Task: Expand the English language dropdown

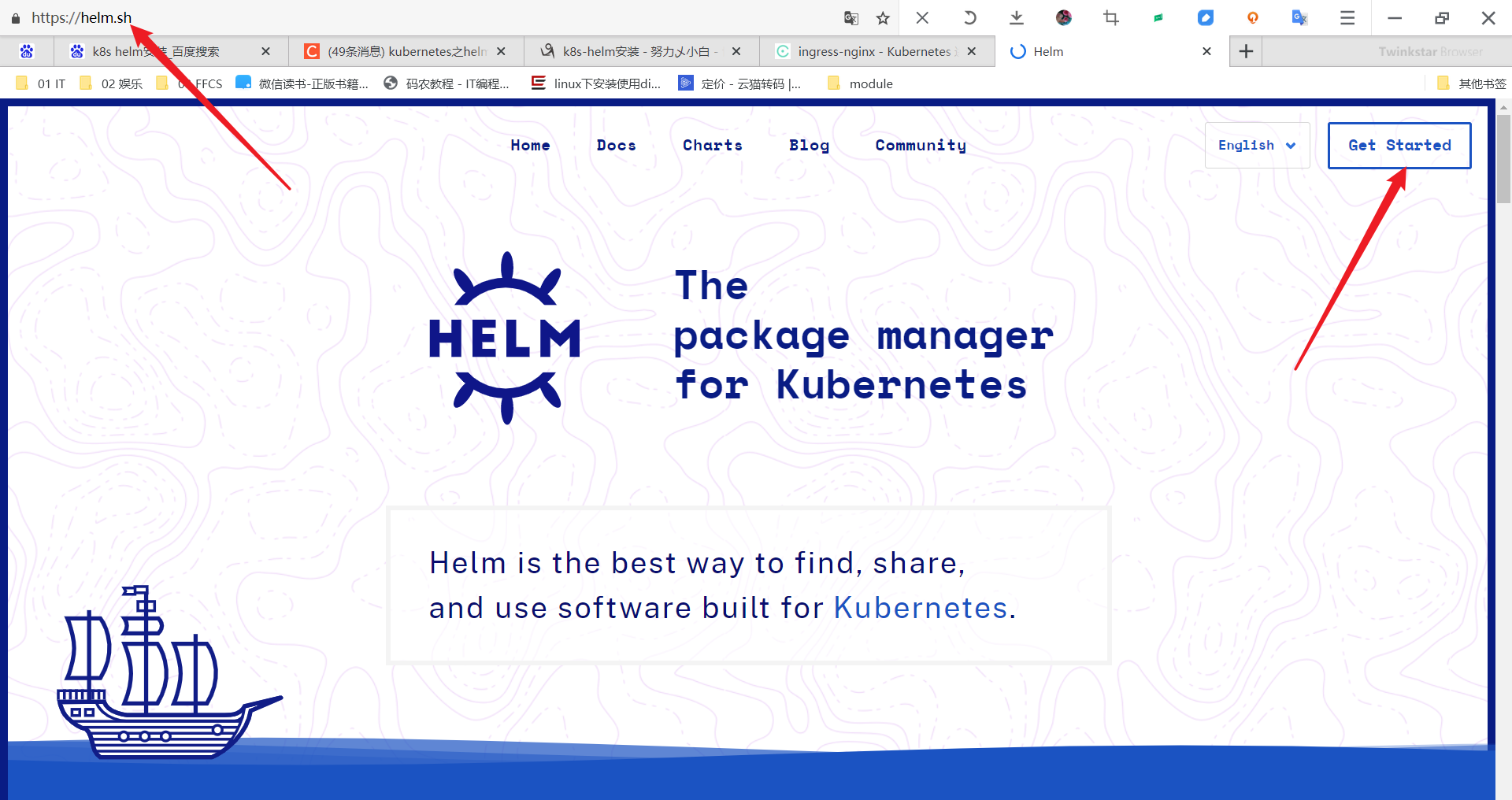Action: [1257, 145]
